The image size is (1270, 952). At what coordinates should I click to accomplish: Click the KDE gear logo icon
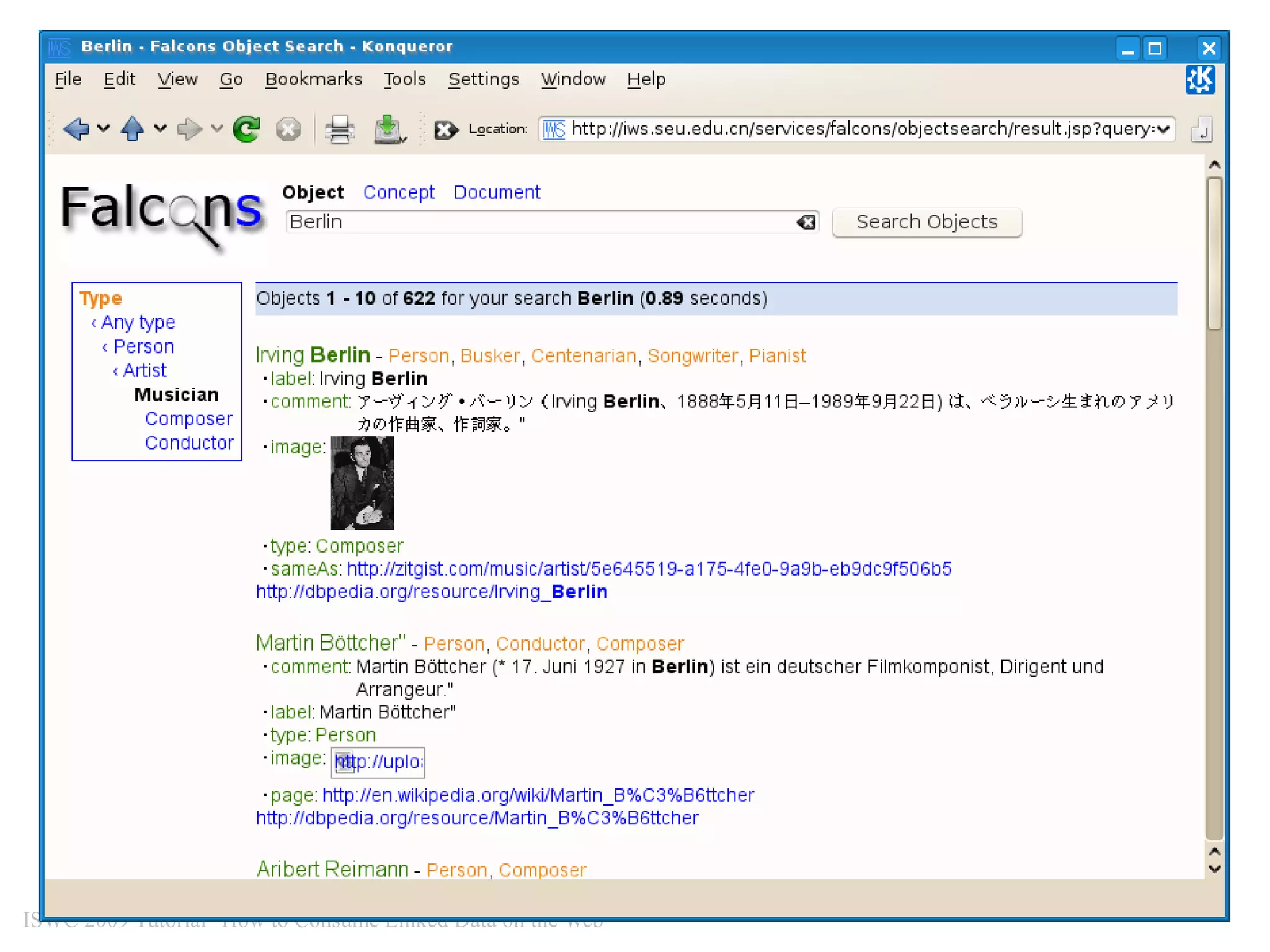point(1200,80)
